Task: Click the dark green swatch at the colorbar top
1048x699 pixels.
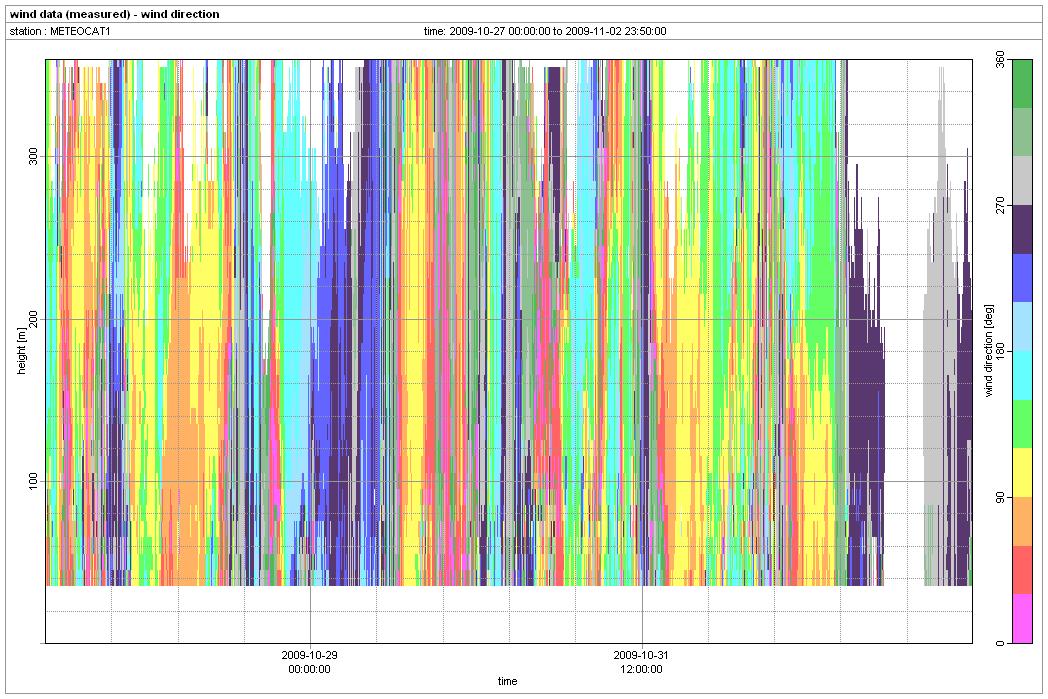Action: pos(1023,84)
